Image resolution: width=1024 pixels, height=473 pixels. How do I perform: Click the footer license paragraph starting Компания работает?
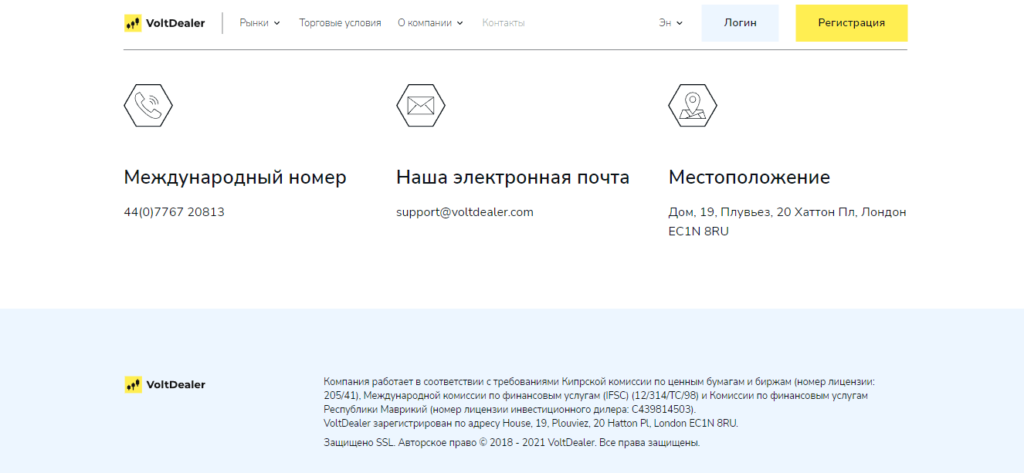pyautogui.click(x=599, y=395)
